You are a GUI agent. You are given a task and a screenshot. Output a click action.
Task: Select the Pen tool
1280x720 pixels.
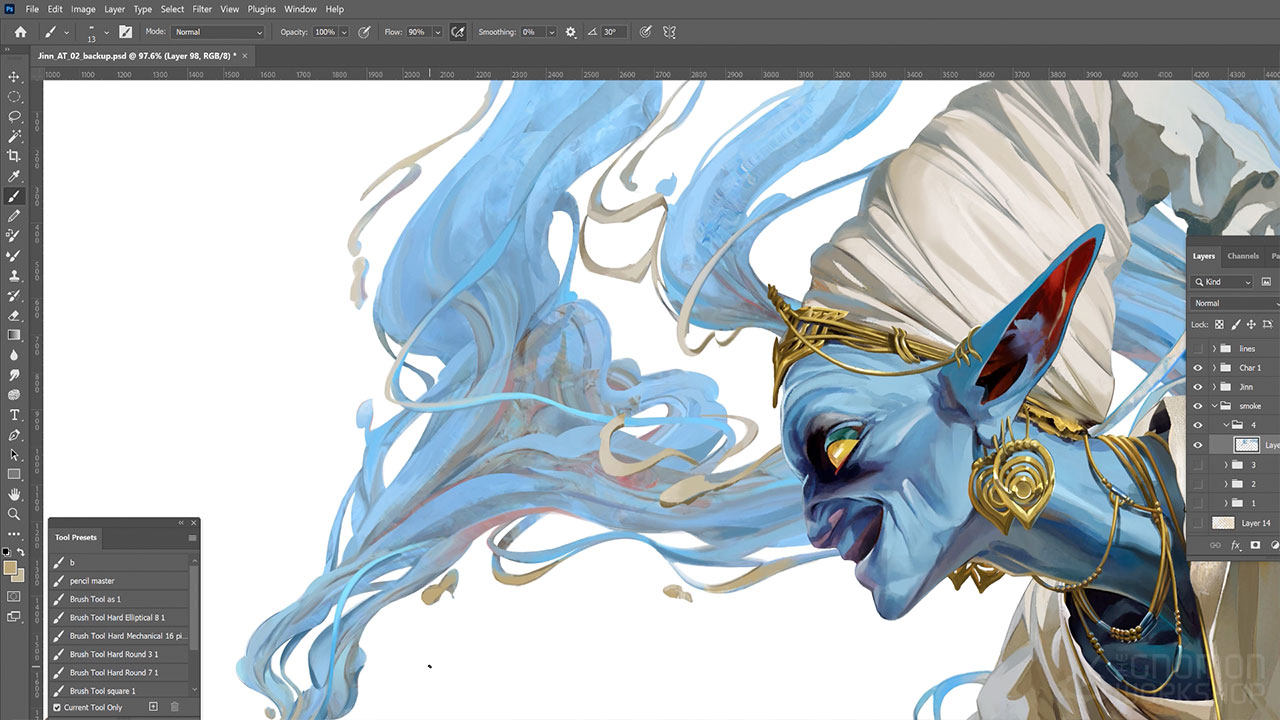[x=14, y=435]
